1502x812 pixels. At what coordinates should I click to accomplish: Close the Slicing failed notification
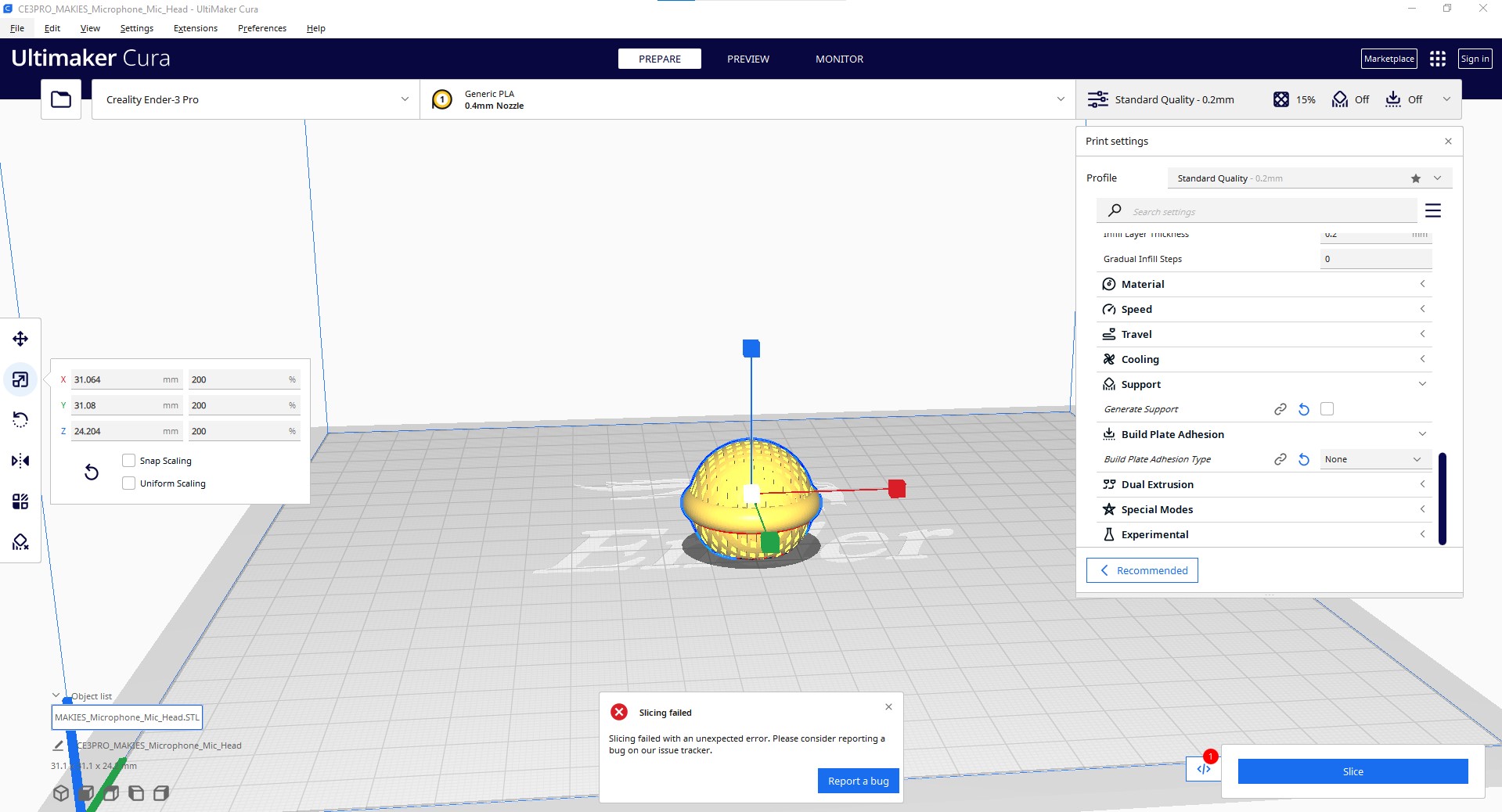coord(888,707)
